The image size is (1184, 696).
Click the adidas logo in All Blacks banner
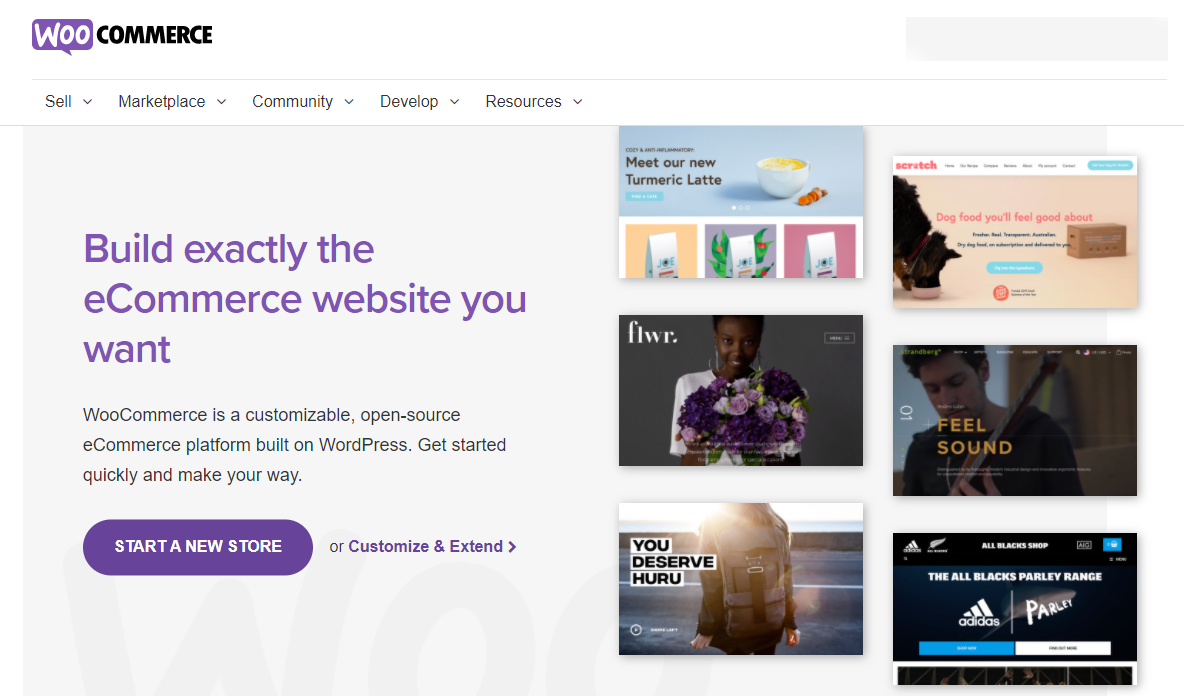pyautogui.click(x=977, y=612)
